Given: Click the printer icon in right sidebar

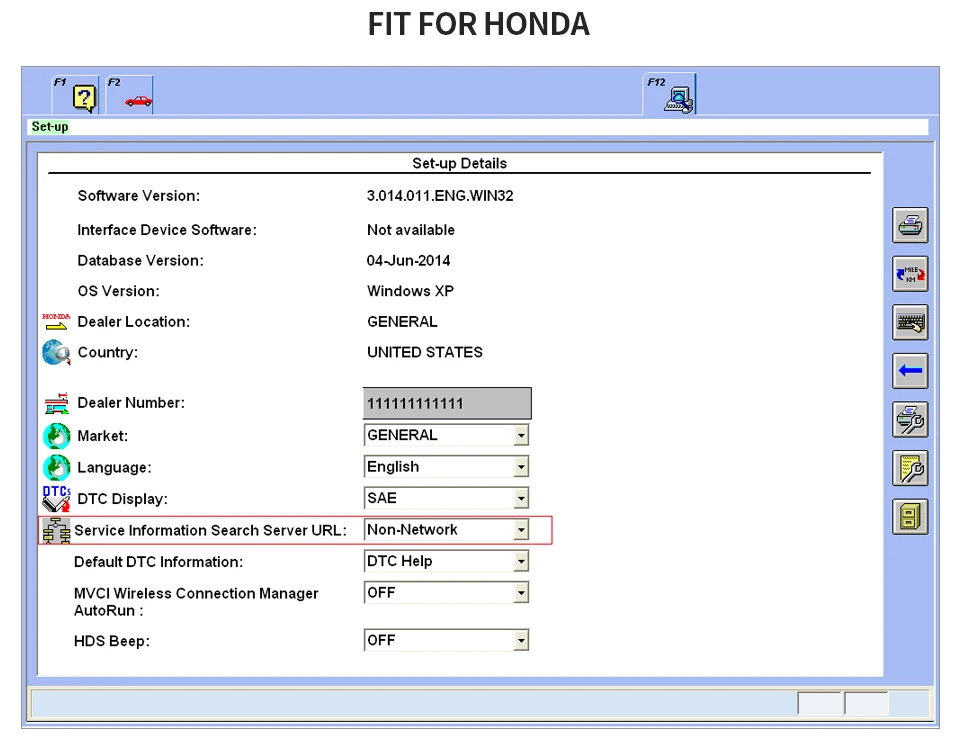Looking at the screenshot, I should (x=910, y=225).
